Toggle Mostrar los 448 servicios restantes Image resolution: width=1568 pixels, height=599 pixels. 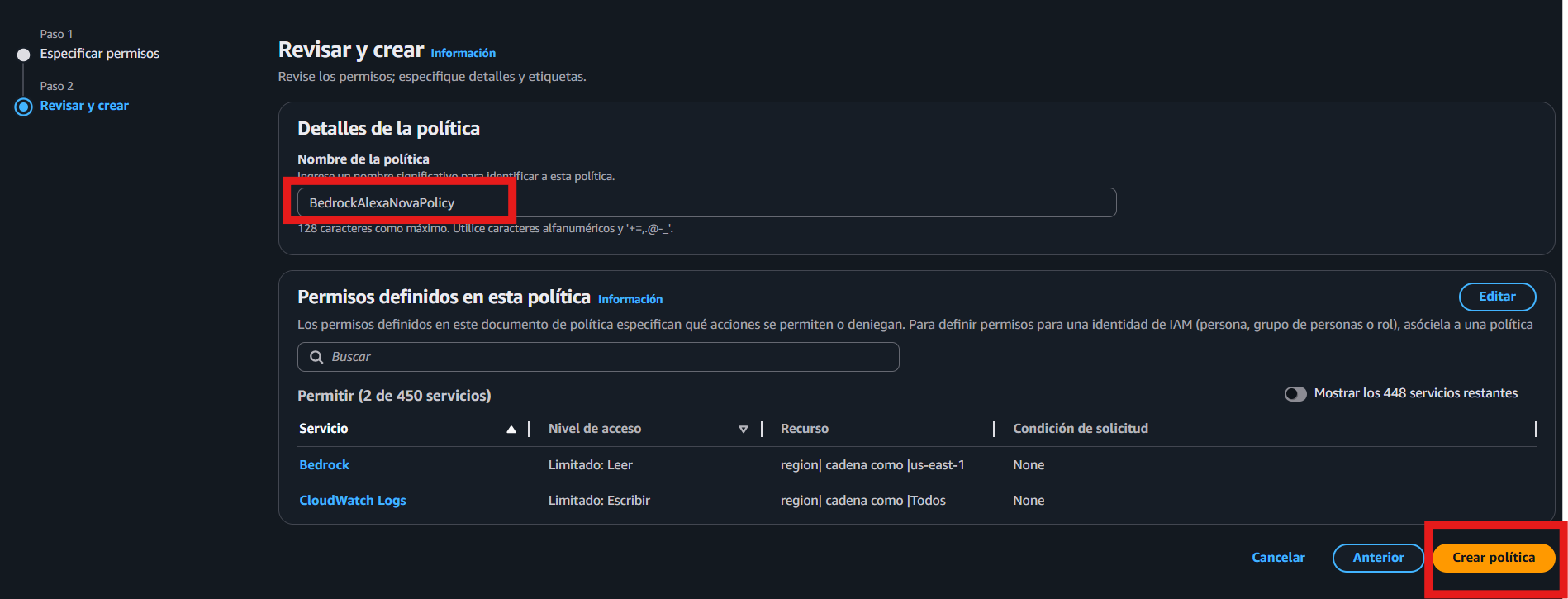(x=1295, y=394)
